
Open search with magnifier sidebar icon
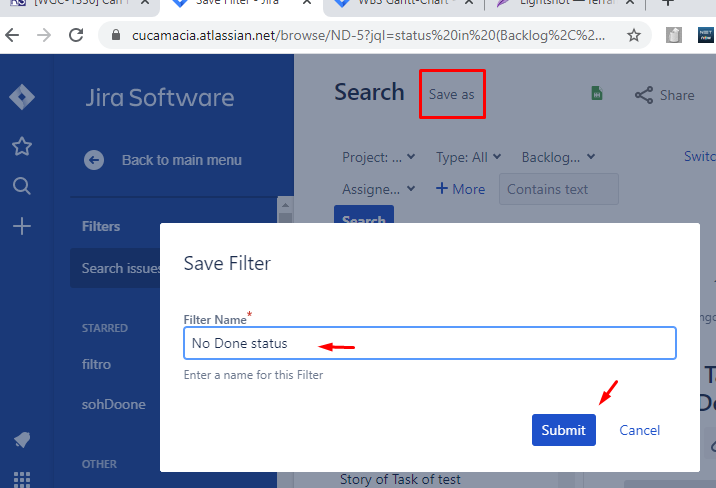coord(22,186)
